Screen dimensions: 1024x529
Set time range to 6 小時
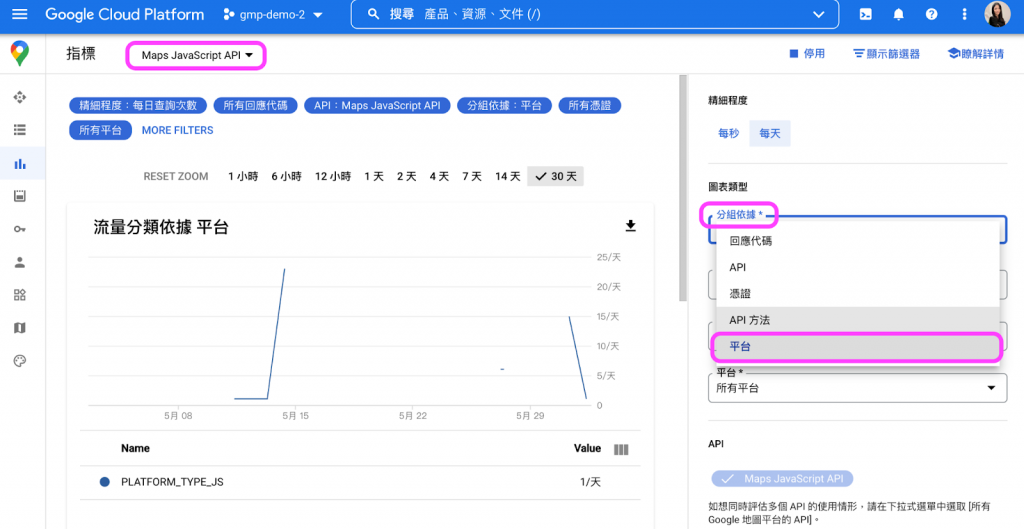[287, 176]
